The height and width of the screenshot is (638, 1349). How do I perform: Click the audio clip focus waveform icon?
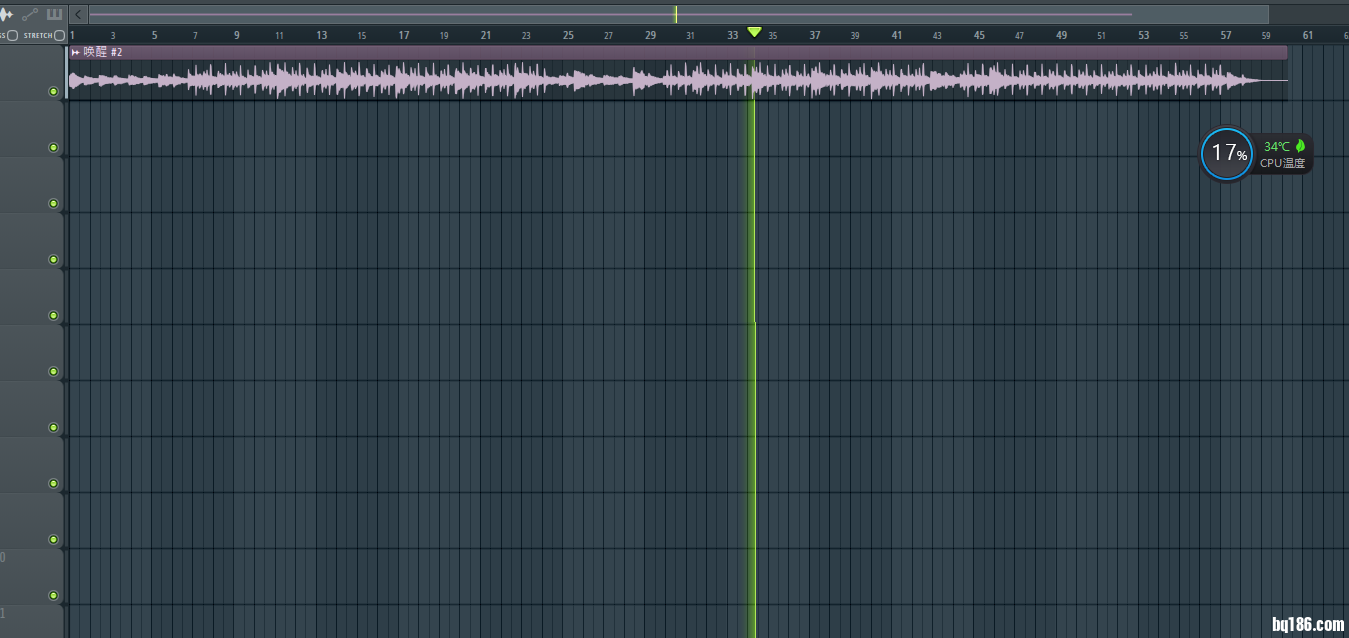(6, 14)
